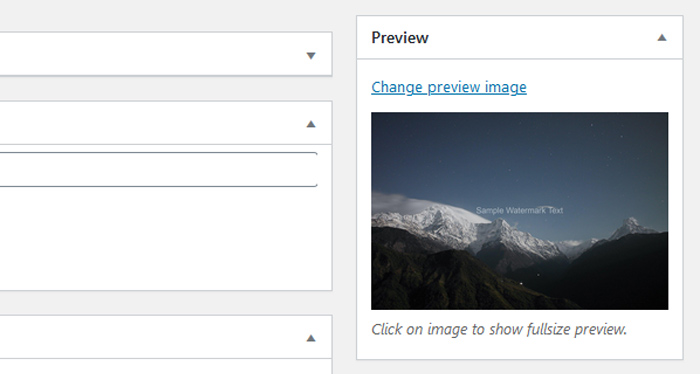
Task: Click empty area below the text field
Action: click(166, 239)
